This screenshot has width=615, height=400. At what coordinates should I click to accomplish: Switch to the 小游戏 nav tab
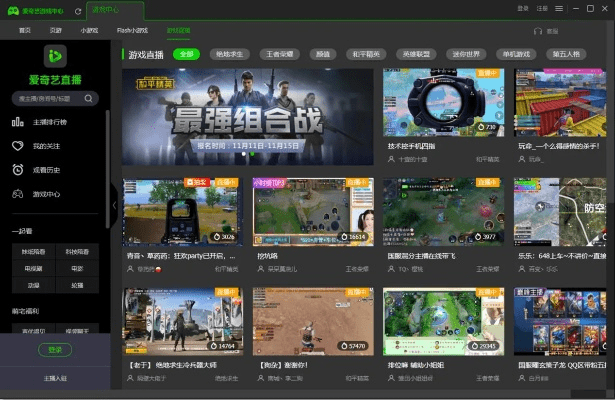point(89,30)
